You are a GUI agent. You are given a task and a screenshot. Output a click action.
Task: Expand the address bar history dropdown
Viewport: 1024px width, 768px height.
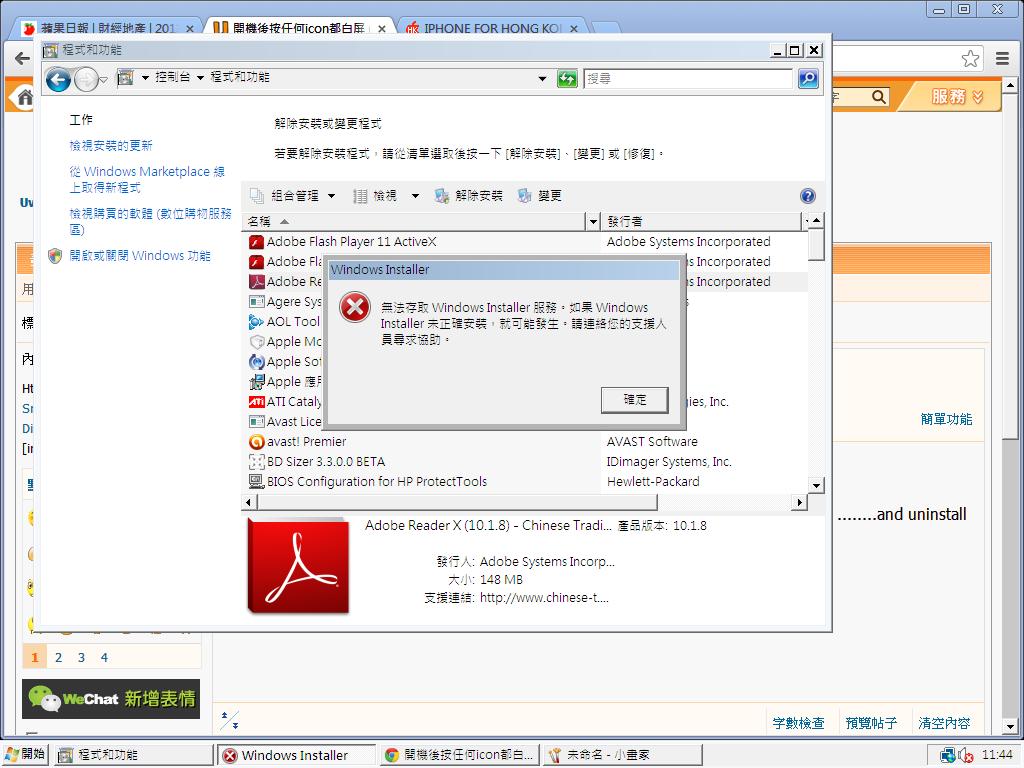click(542, 79)
